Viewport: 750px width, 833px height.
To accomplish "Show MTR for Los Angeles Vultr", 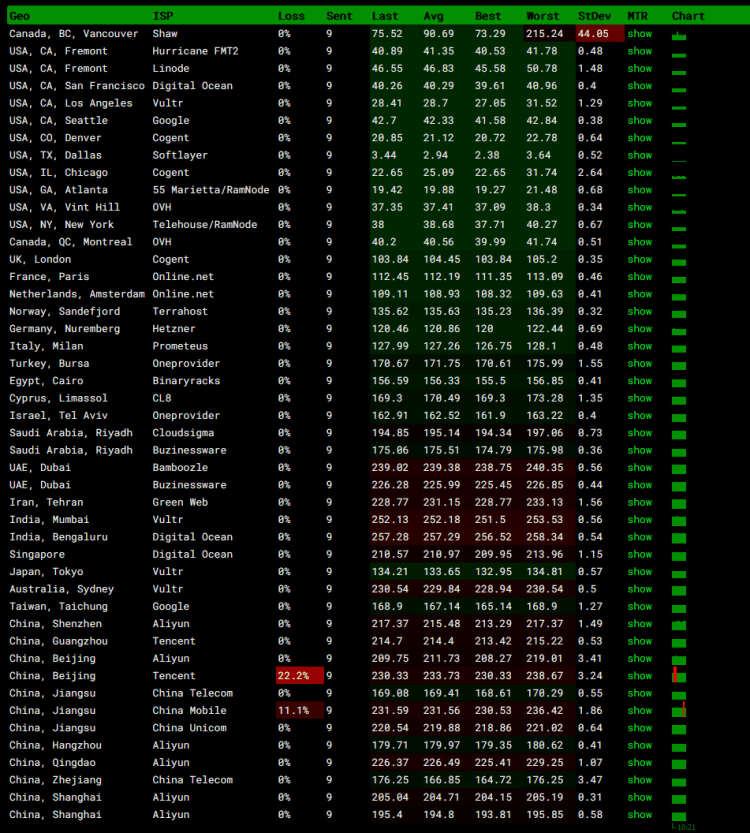I will (x=640, y=104).
